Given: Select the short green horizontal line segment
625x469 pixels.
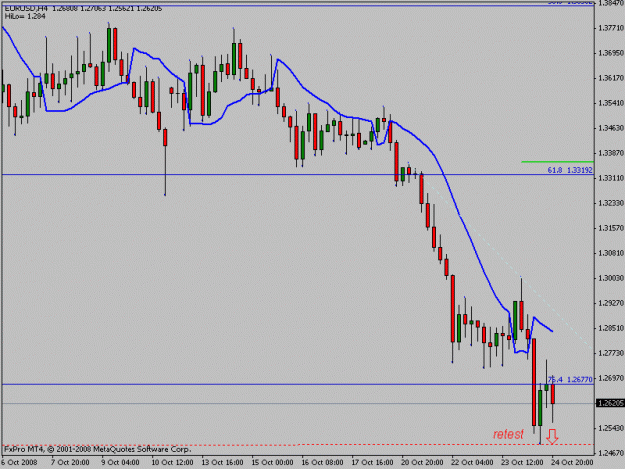Looking at the screenshot, I should [558, 162].
